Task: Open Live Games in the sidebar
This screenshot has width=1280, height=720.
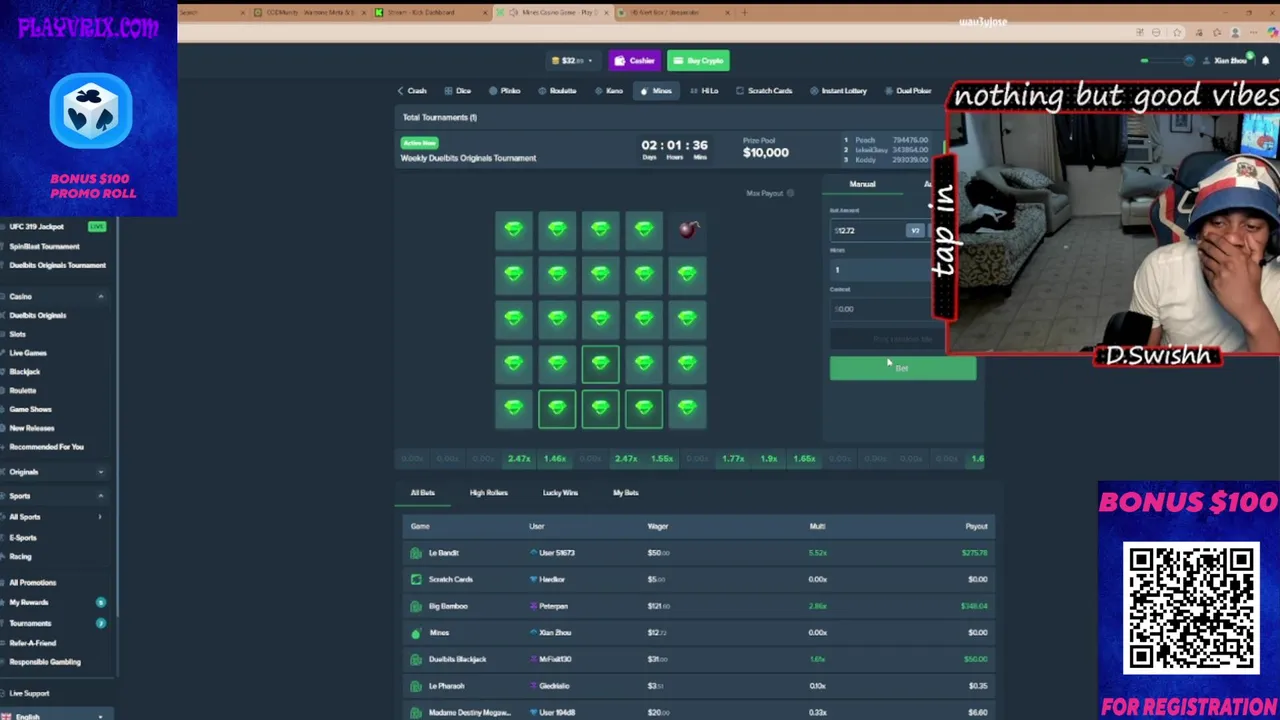Action: pyautogui.click(x=28, y=353)
